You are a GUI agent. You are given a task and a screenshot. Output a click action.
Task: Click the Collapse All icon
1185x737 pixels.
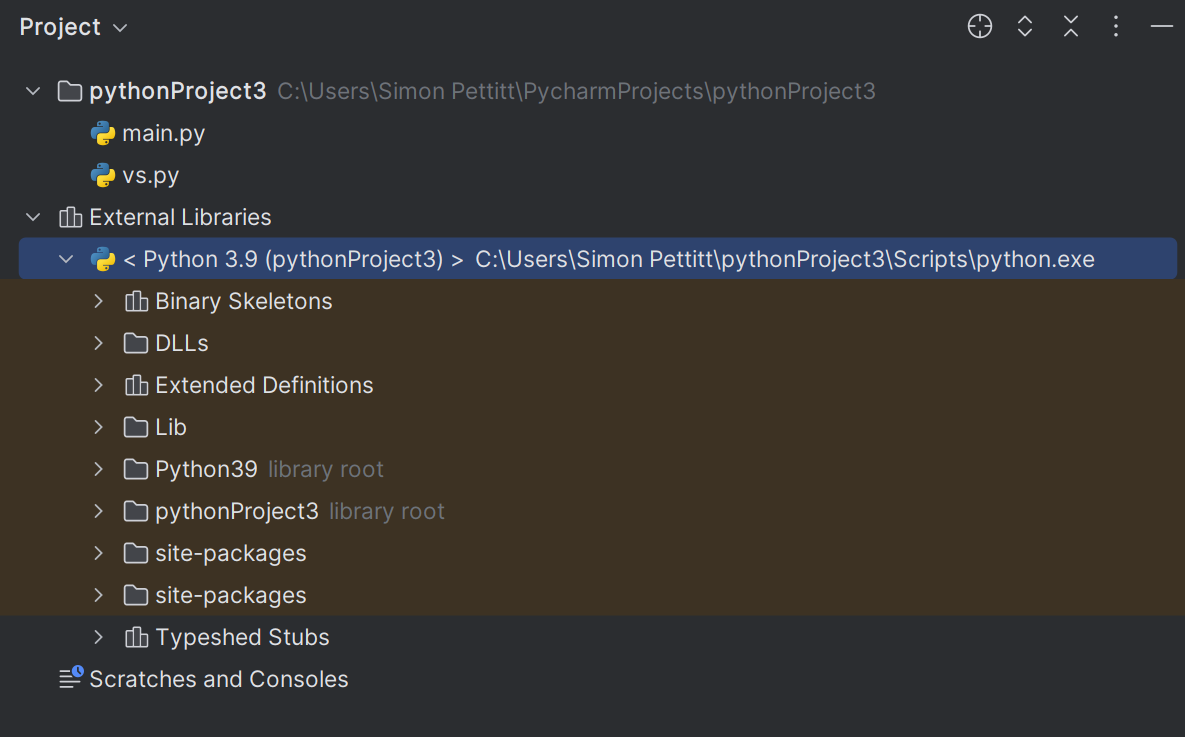coord(1071,27)
